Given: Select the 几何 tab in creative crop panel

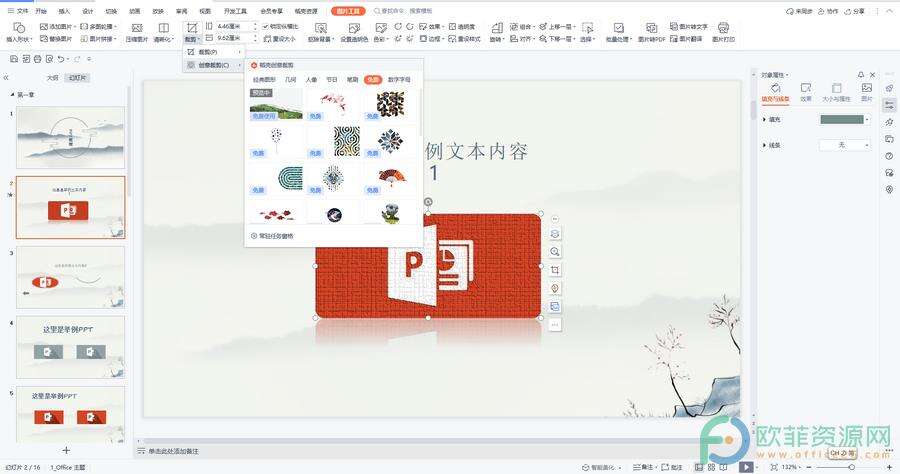Looking at the screenshot, I should pos(290,79).
